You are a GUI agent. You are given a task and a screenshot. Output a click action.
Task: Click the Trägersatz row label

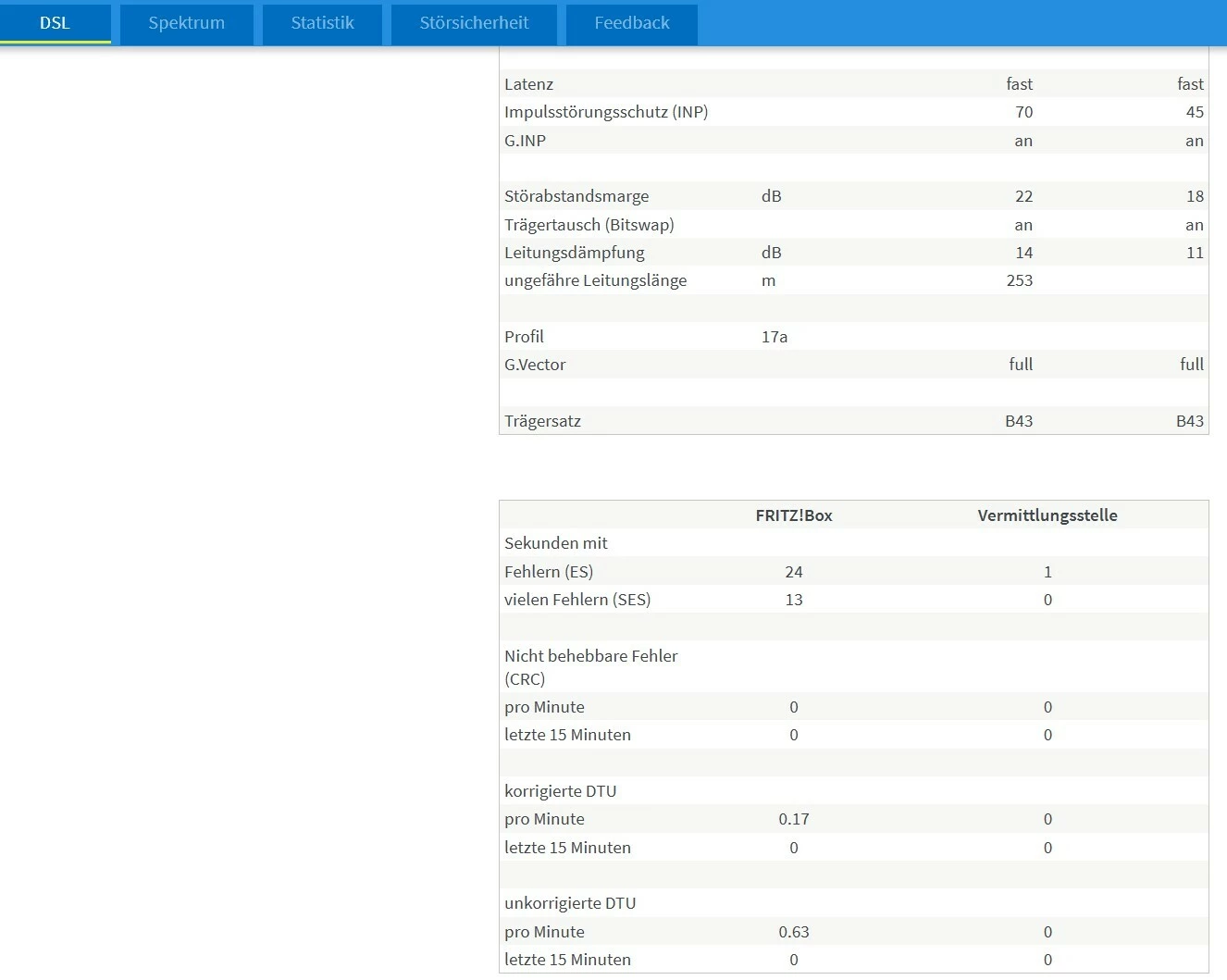[542, 421]
